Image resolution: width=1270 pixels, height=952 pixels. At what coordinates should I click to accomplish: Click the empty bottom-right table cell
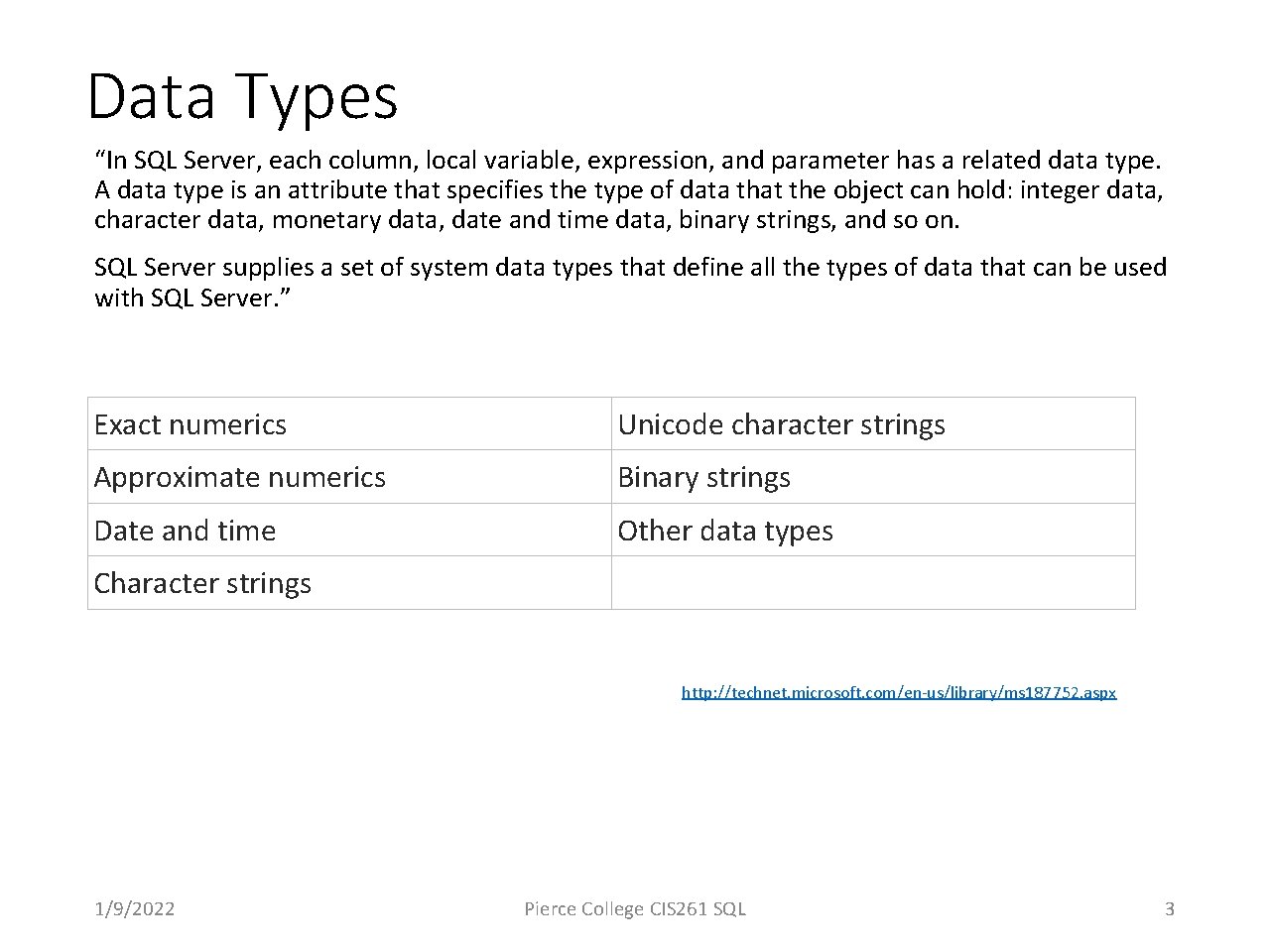(x=873, y=583)
